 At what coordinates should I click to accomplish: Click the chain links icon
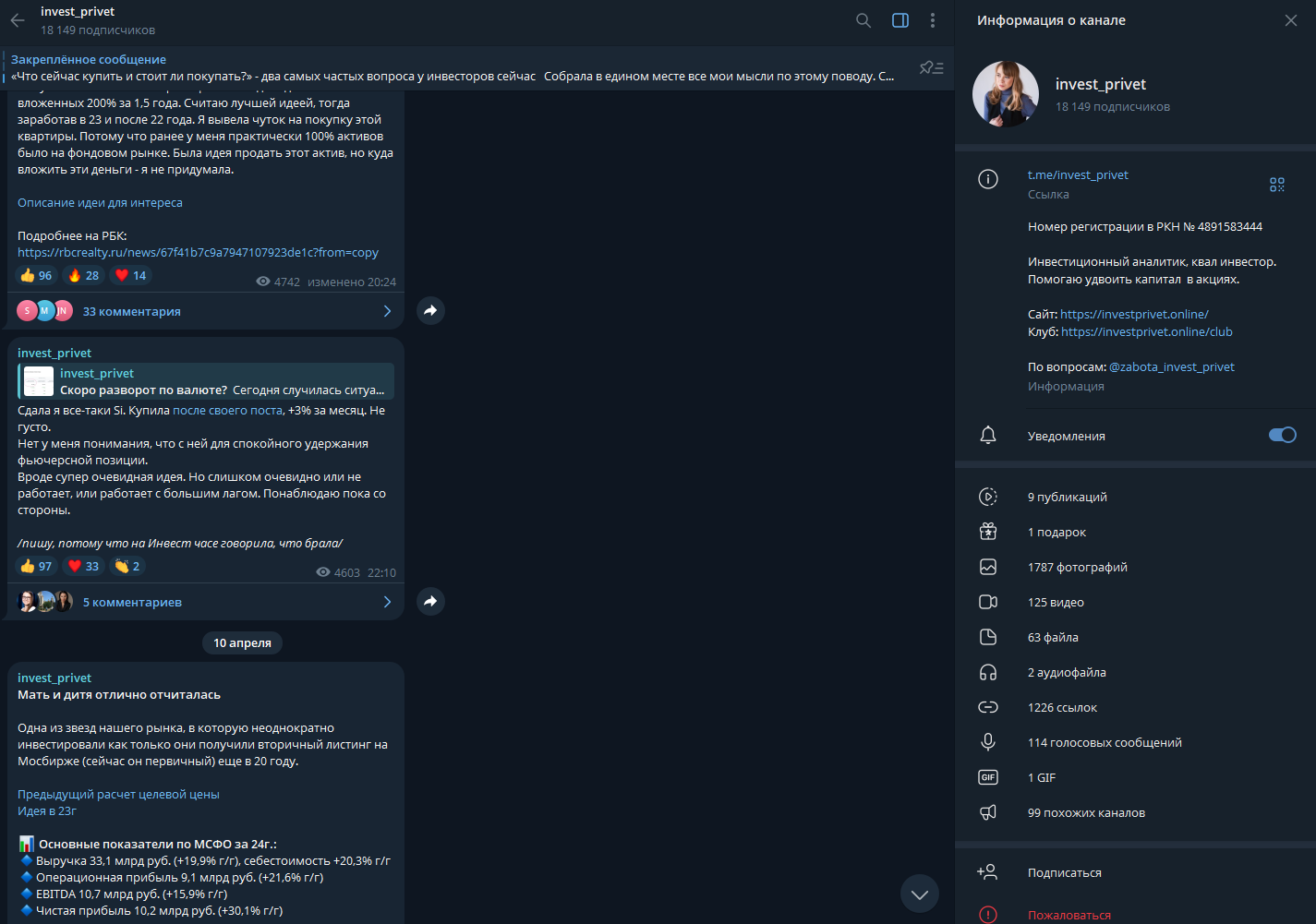[x=988, y=707]
